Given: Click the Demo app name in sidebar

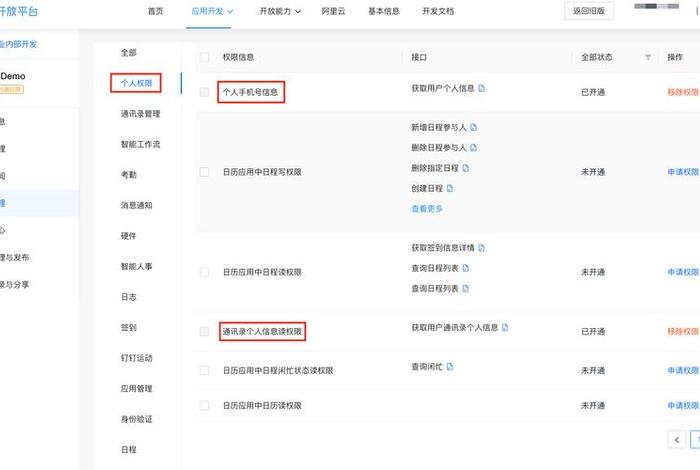Looking at the screenshot, I should coord(12,76).
